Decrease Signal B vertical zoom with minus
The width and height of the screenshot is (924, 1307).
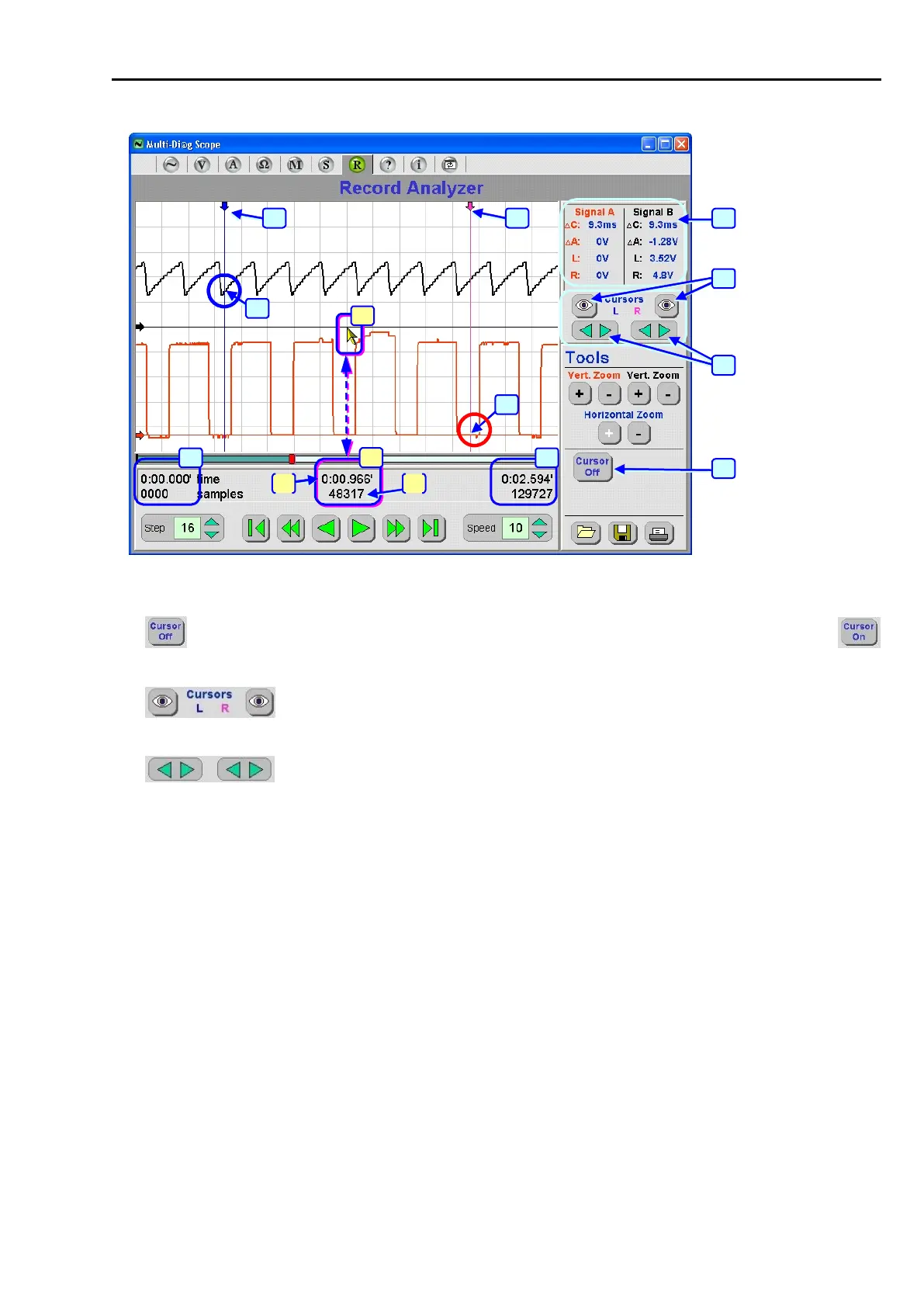[668, 394]
